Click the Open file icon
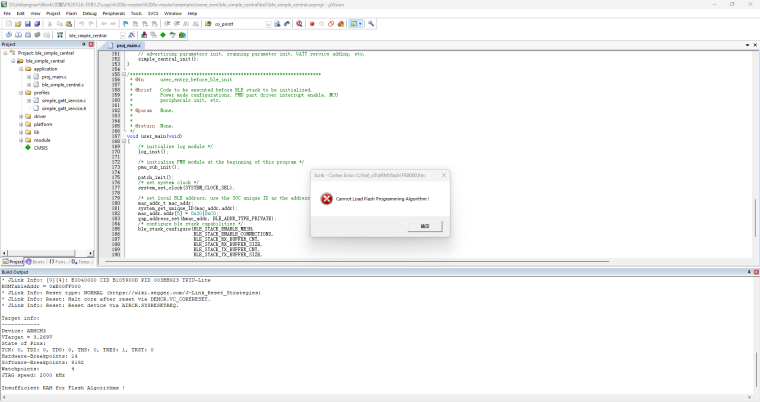The width and height of the screenshot is (760, 402). tap(18, 24)
